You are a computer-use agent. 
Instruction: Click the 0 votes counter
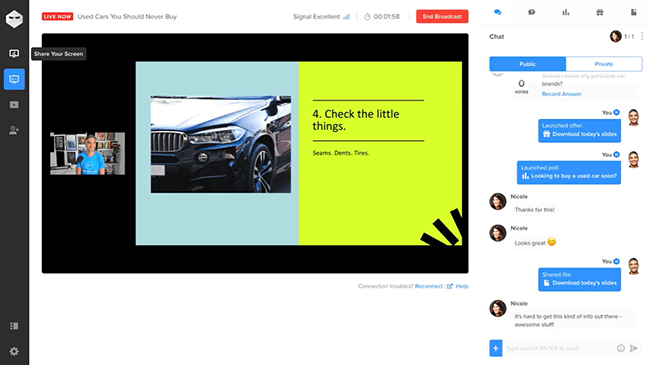[521, 87]
